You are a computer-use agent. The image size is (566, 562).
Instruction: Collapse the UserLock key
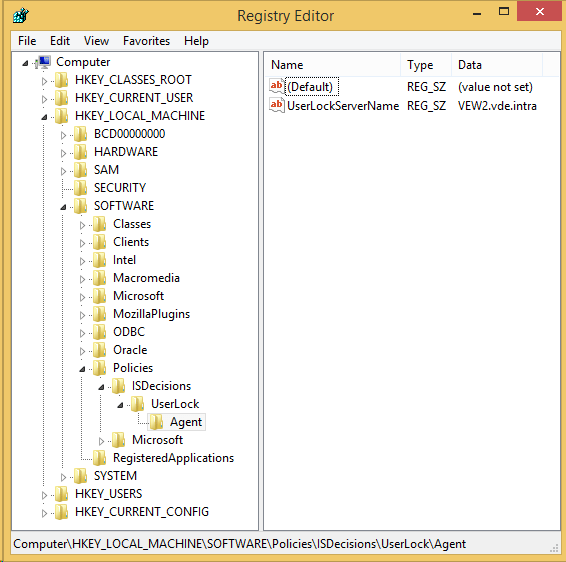pyautogui.click(x=120, y=405)
